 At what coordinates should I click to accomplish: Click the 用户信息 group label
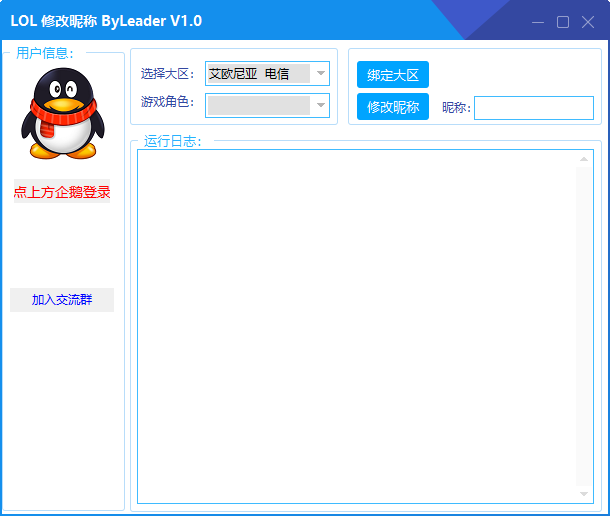(x=45, y=53)
